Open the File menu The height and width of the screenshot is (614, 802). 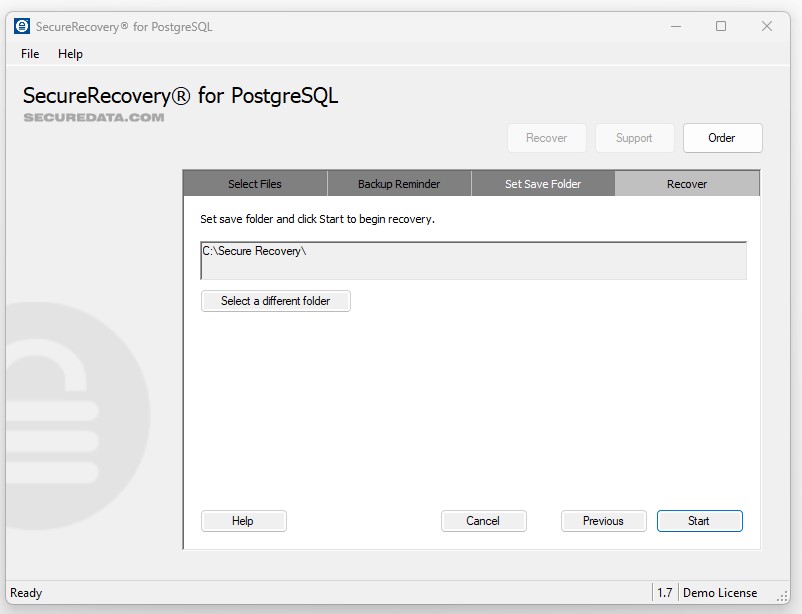pos(28,54)
